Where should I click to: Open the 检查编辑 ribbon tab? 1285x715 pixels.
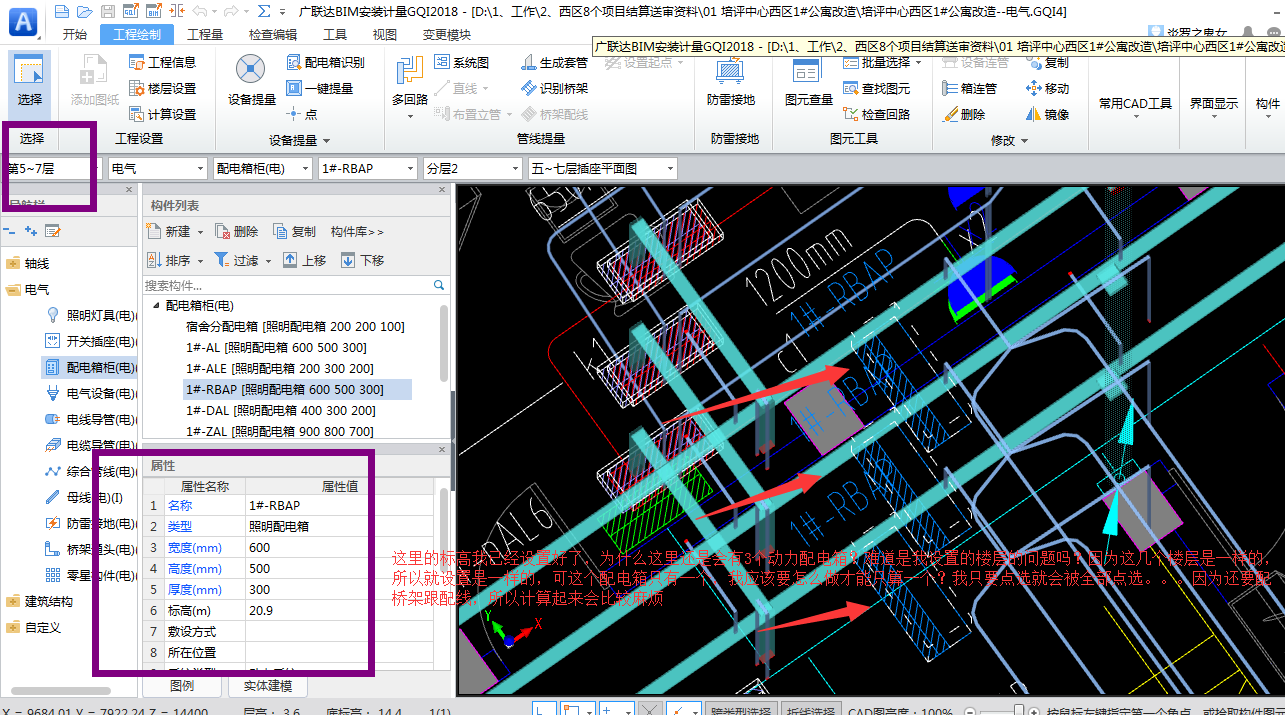(x=273, y=34)
